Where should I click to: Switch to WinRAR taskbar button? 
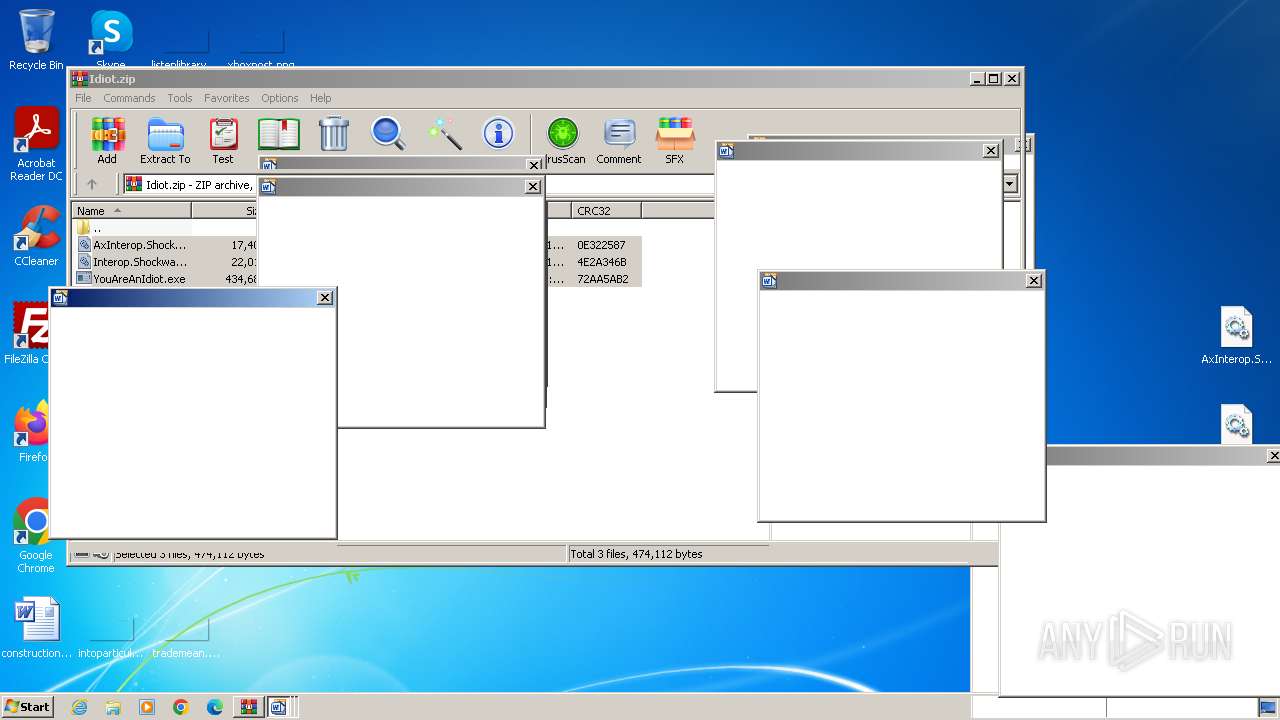pyautogui.click(x=248, y=707)
